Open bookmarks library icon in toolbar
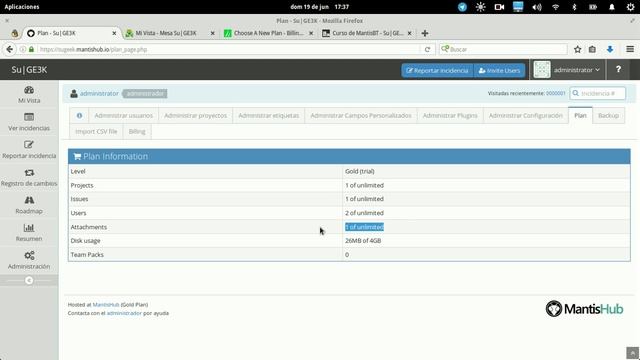This screenshot has height=360, width=640. [592, 49]
